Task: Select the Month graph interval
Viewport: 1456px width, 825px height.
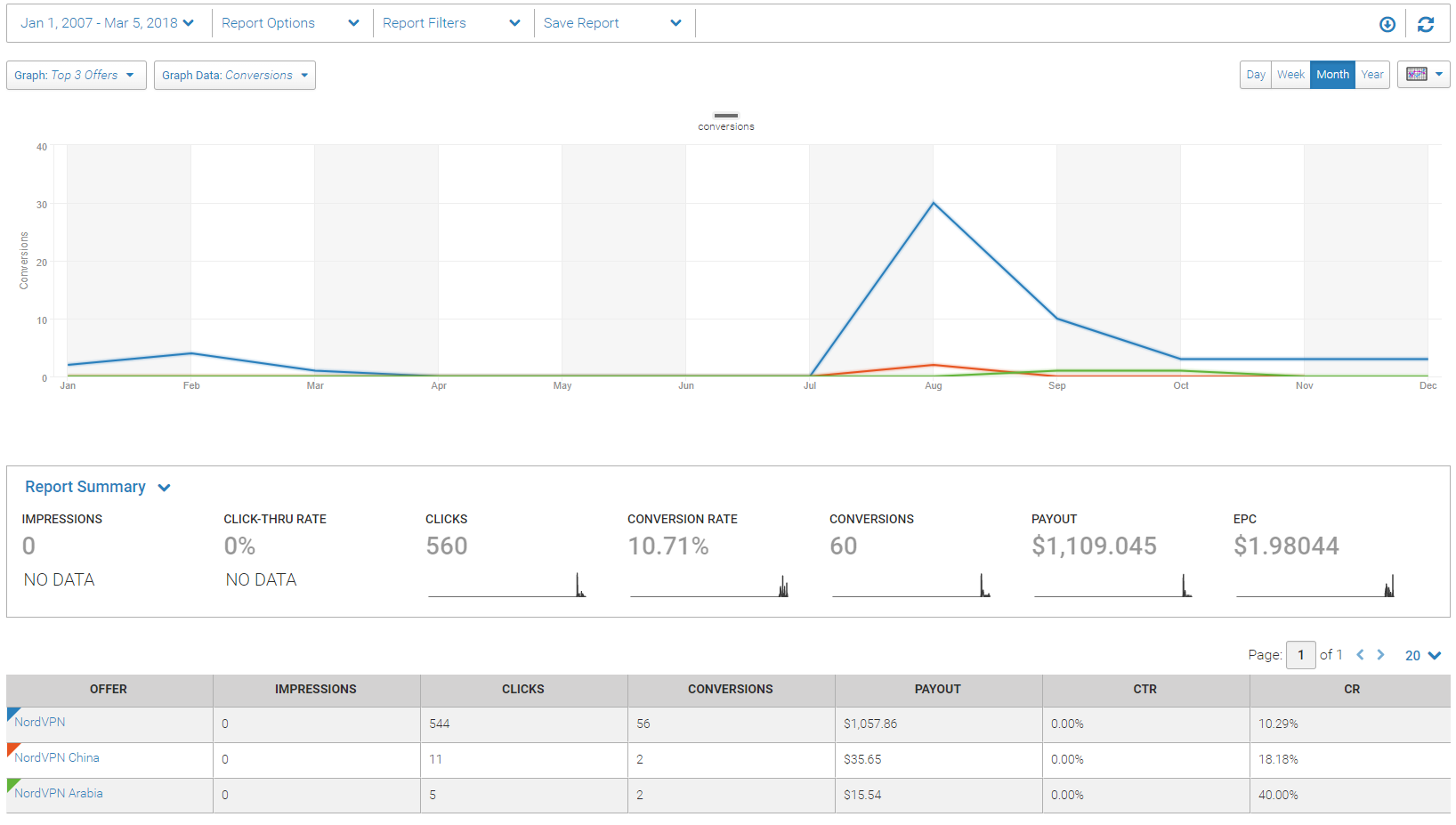Action: click(x=1332, y=75)
